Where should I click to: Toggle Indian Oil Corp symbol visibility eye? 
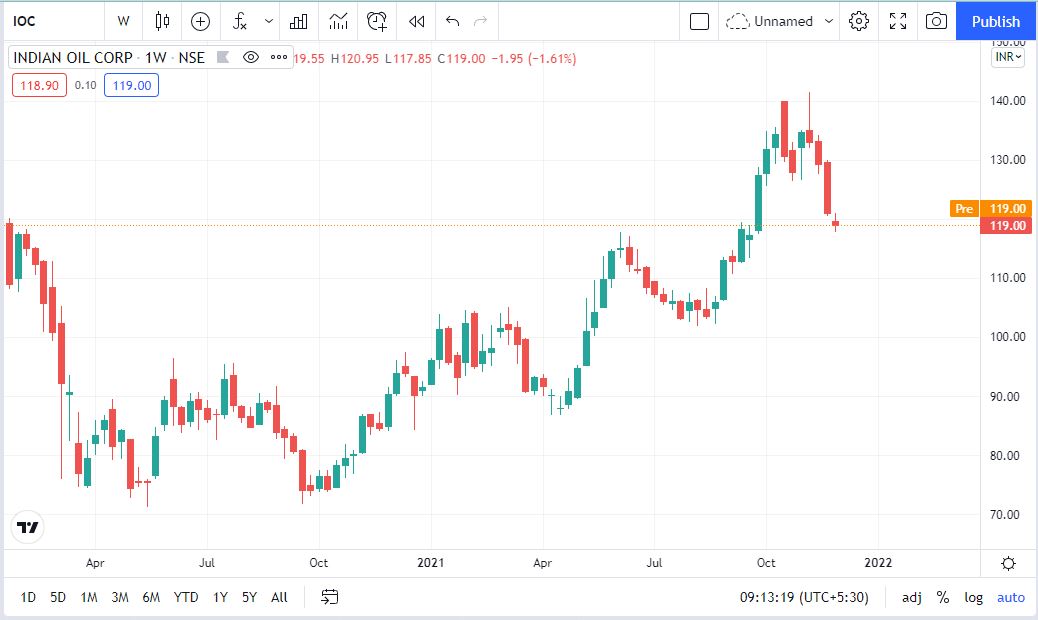tap(251, 58)
